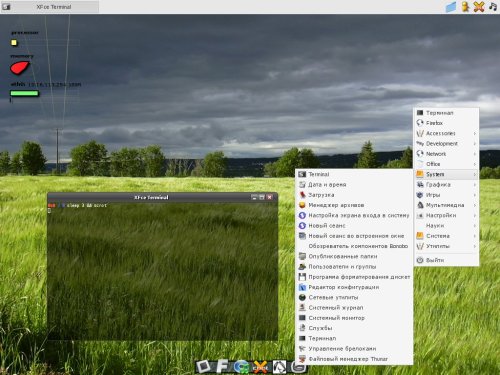This screenshot has height=375, width=500.
Task: Launch Менеджер архивов
Action: (354, 205)
